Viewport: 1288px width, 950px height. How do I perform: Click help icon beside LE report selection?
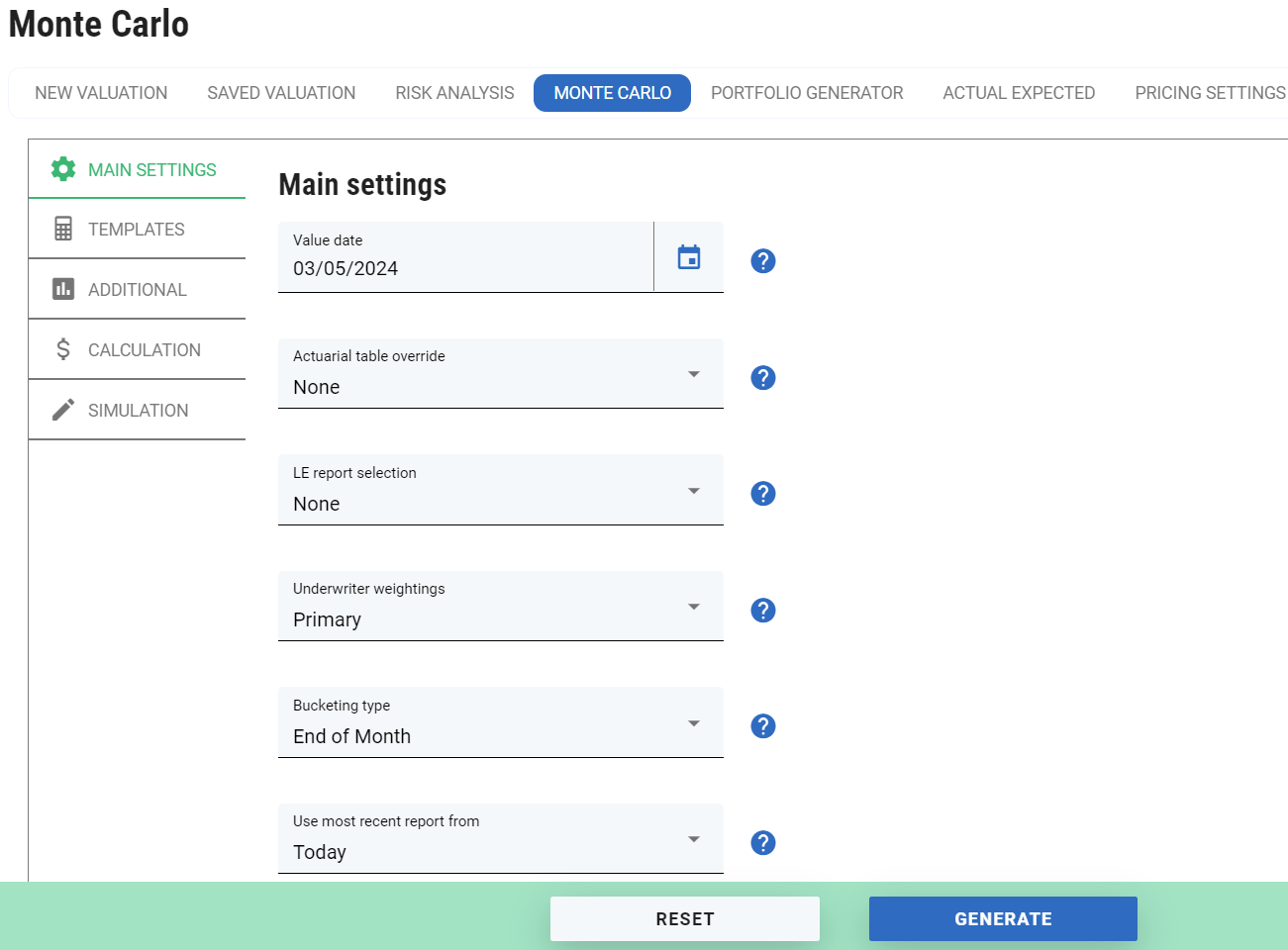click(762, 494)
